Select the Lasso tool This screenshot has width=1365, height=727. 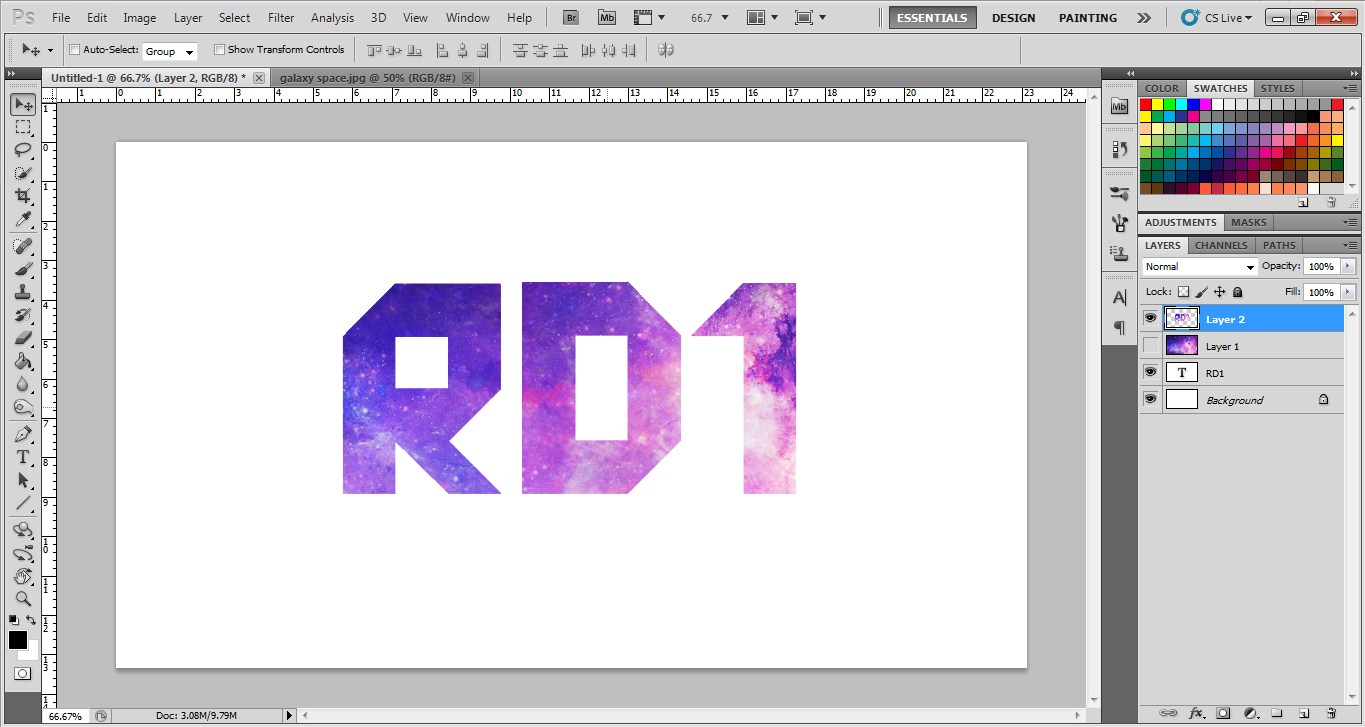point(22,150)
